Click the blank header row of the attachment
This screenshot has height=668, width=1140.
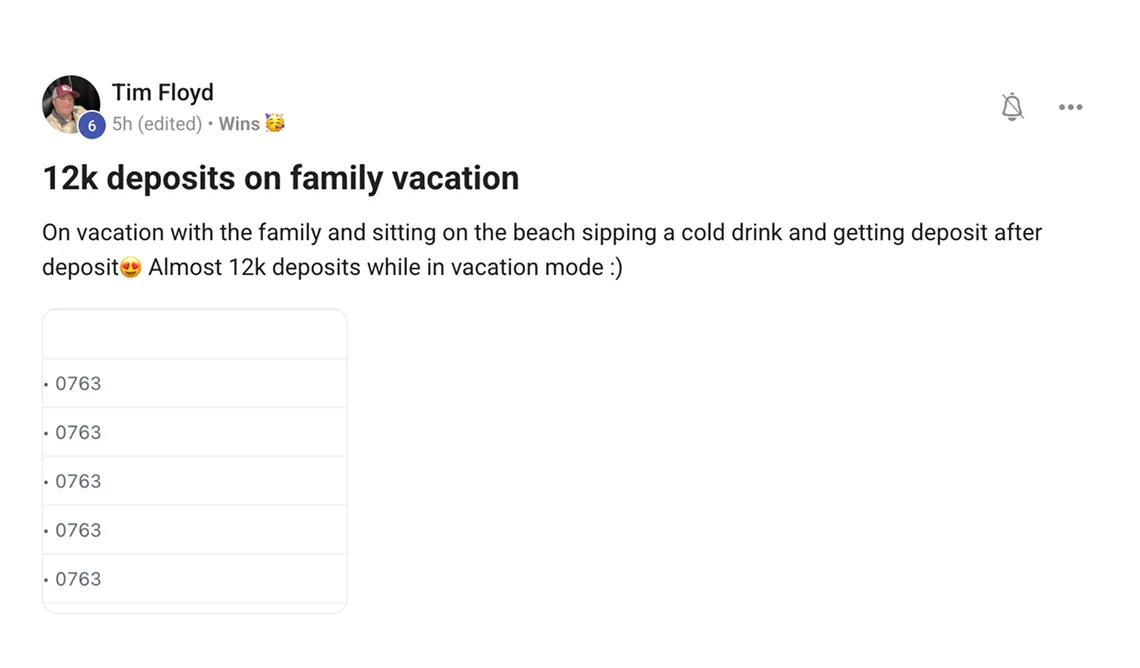tap(194, 335)
